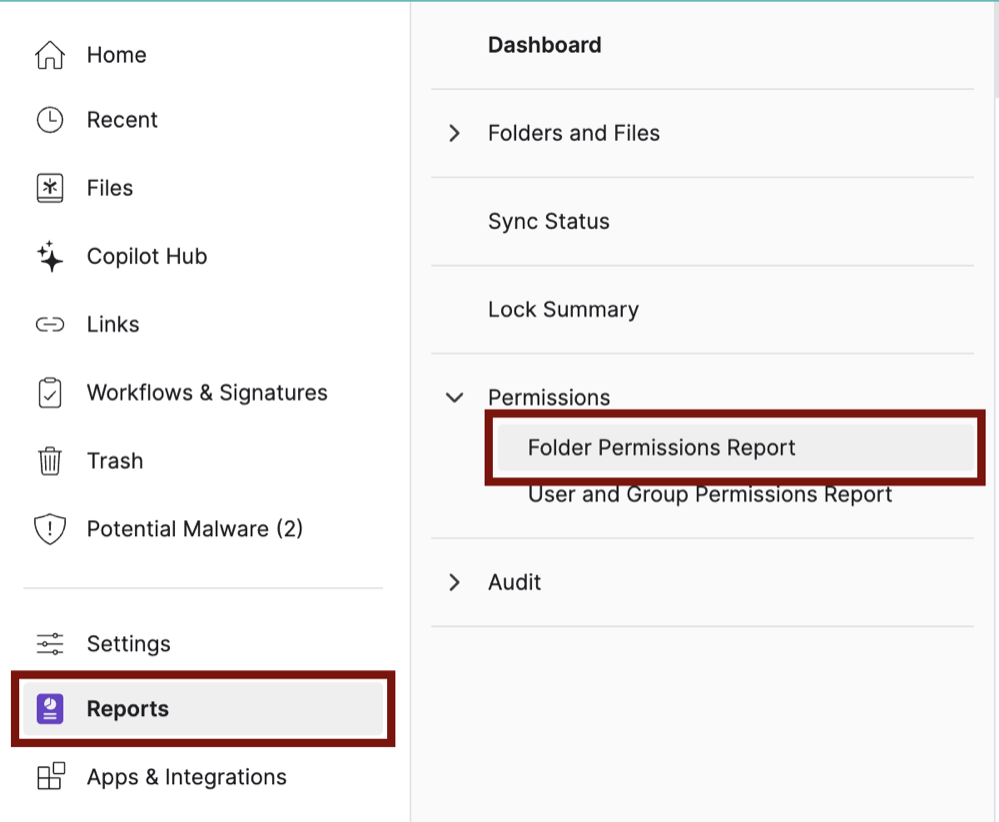Open Settings with the sliders icon
Viewport: 999px width, 822px height.
pyautogui.click(x=48, y=644)
